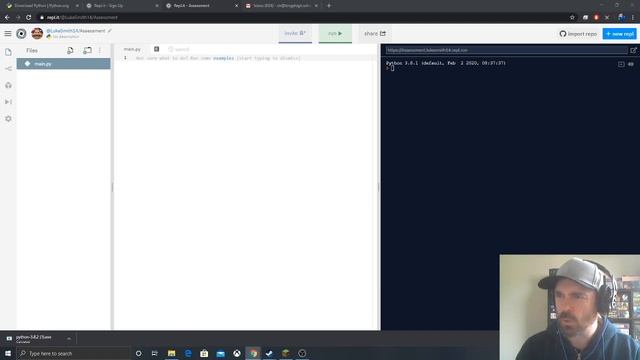Open the python download item in download bar
Viewport: 640px width, 360px height.
click(33, 339)
